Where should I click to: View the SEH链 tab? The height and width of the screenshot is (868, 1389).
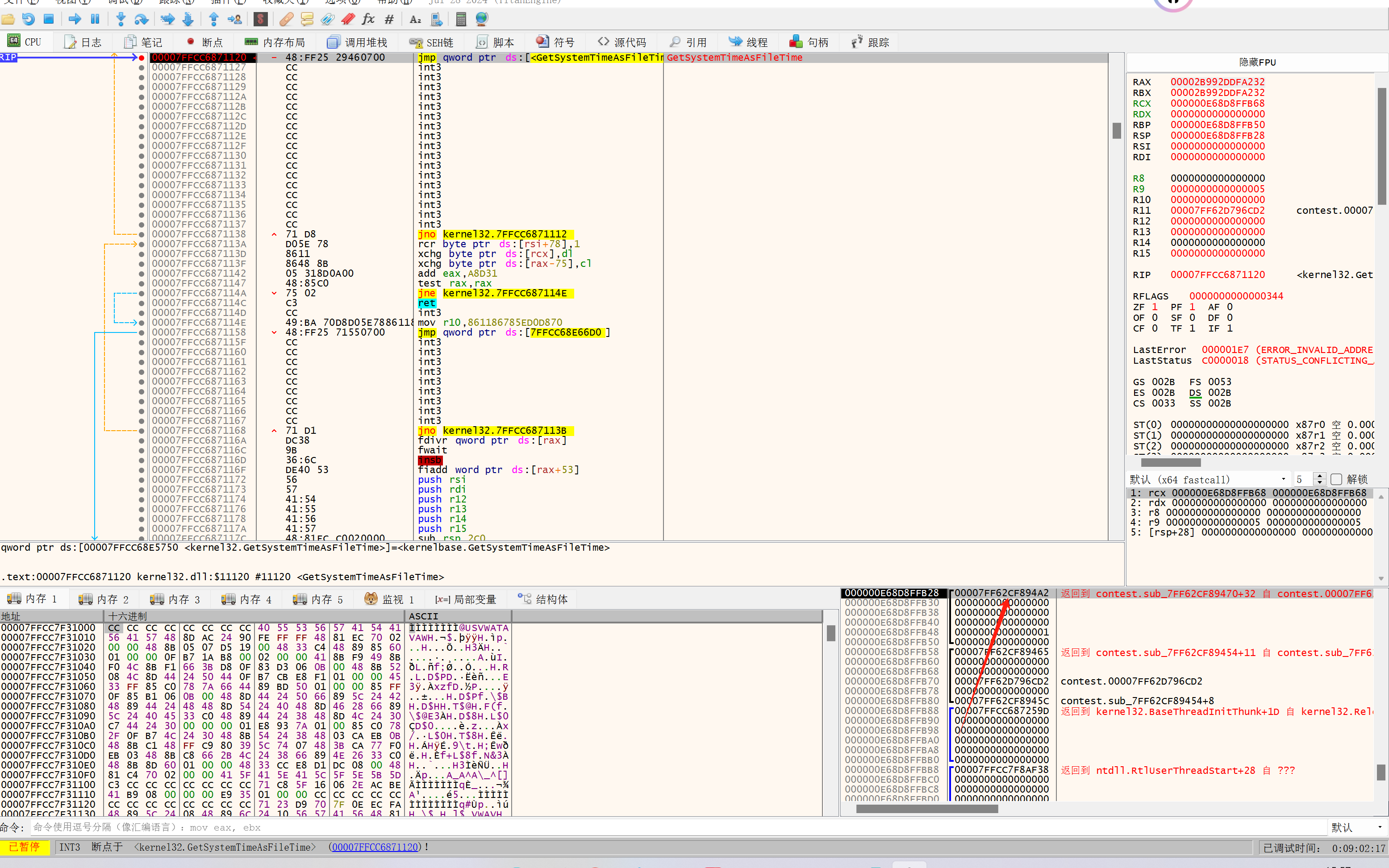[x=431, y=42]
